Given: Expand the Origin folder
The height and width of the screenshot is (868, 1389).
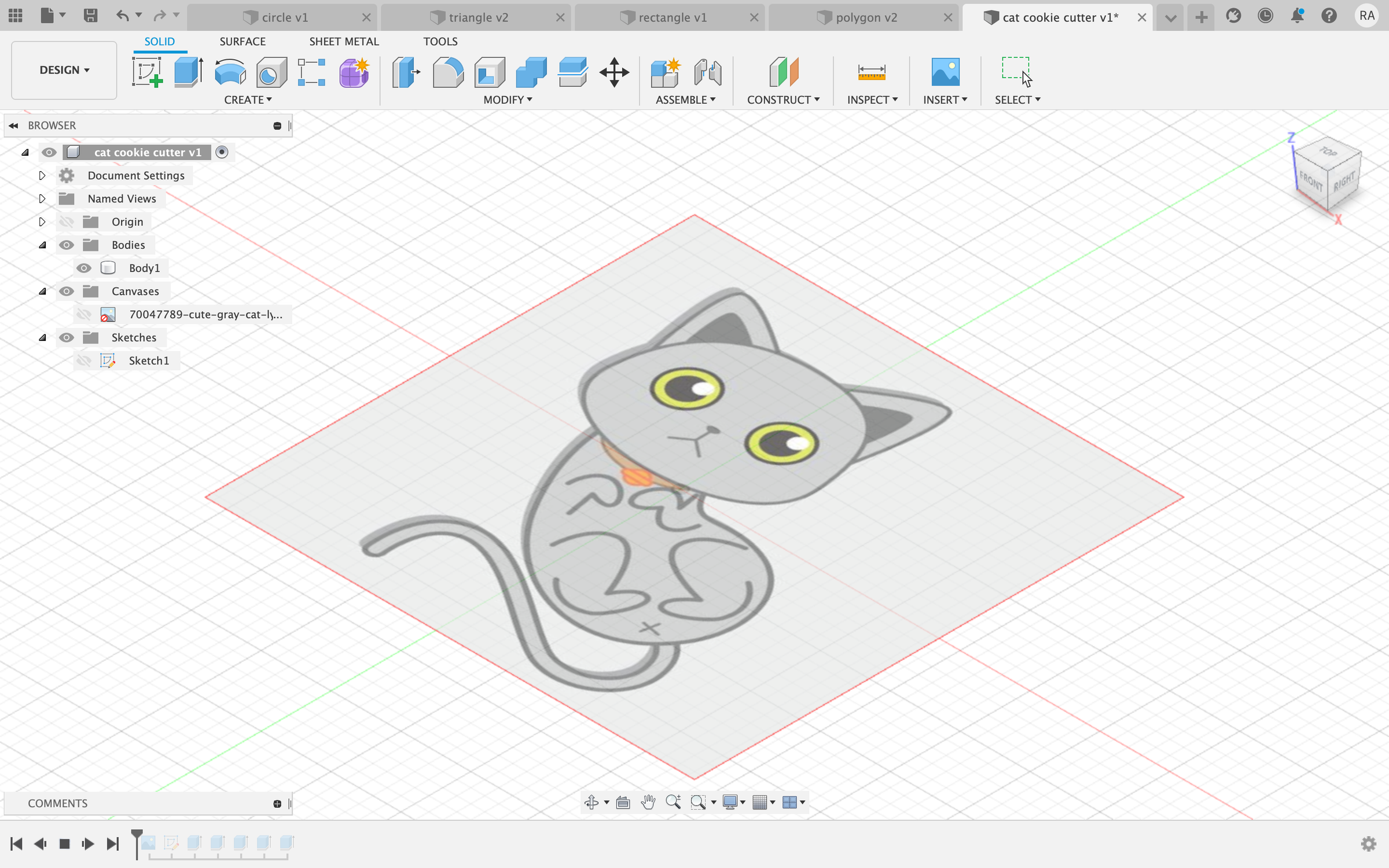Looking at the screenshot, I should 42,222.
